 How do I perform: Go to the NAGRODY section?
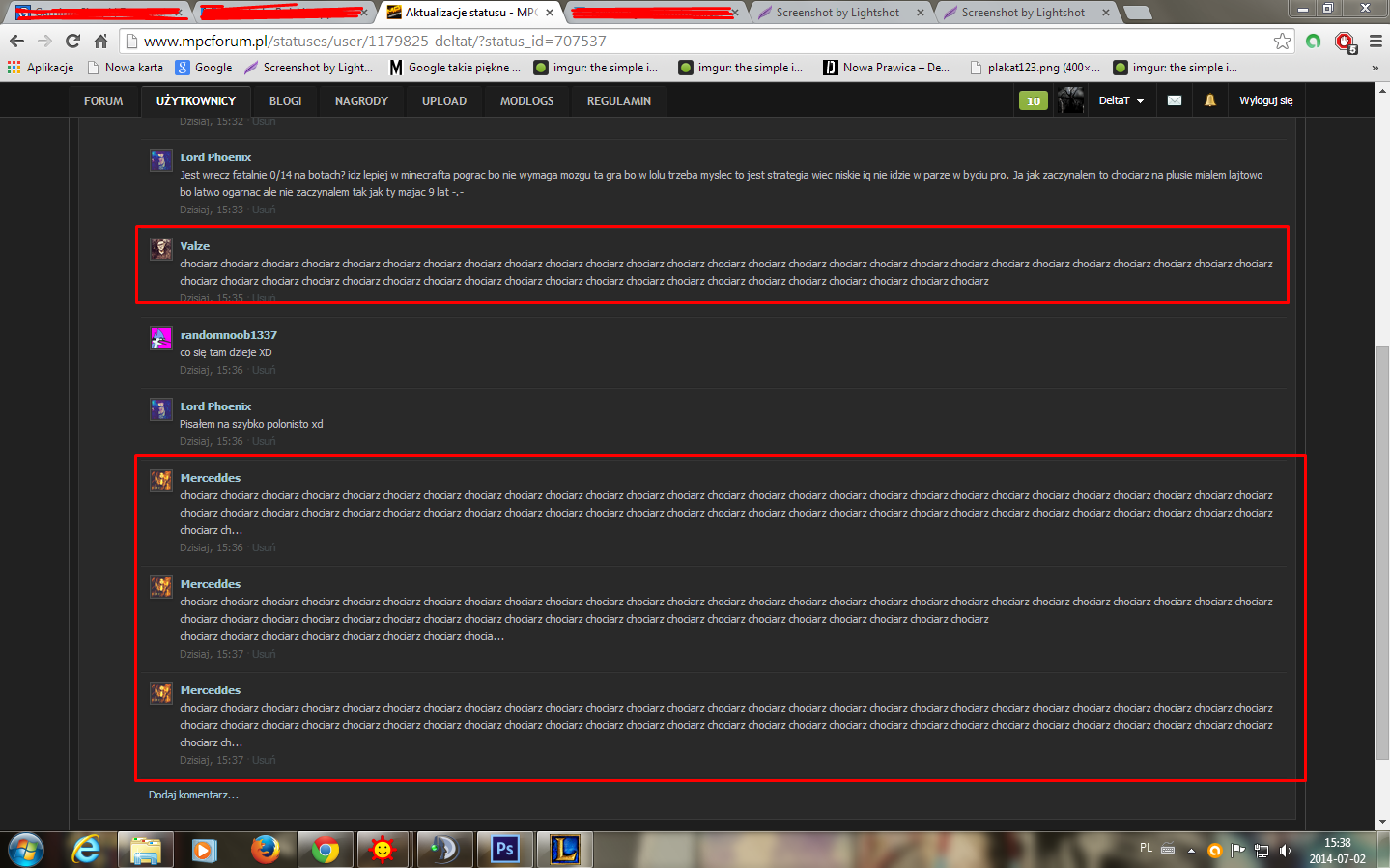[x=361, y=100]
